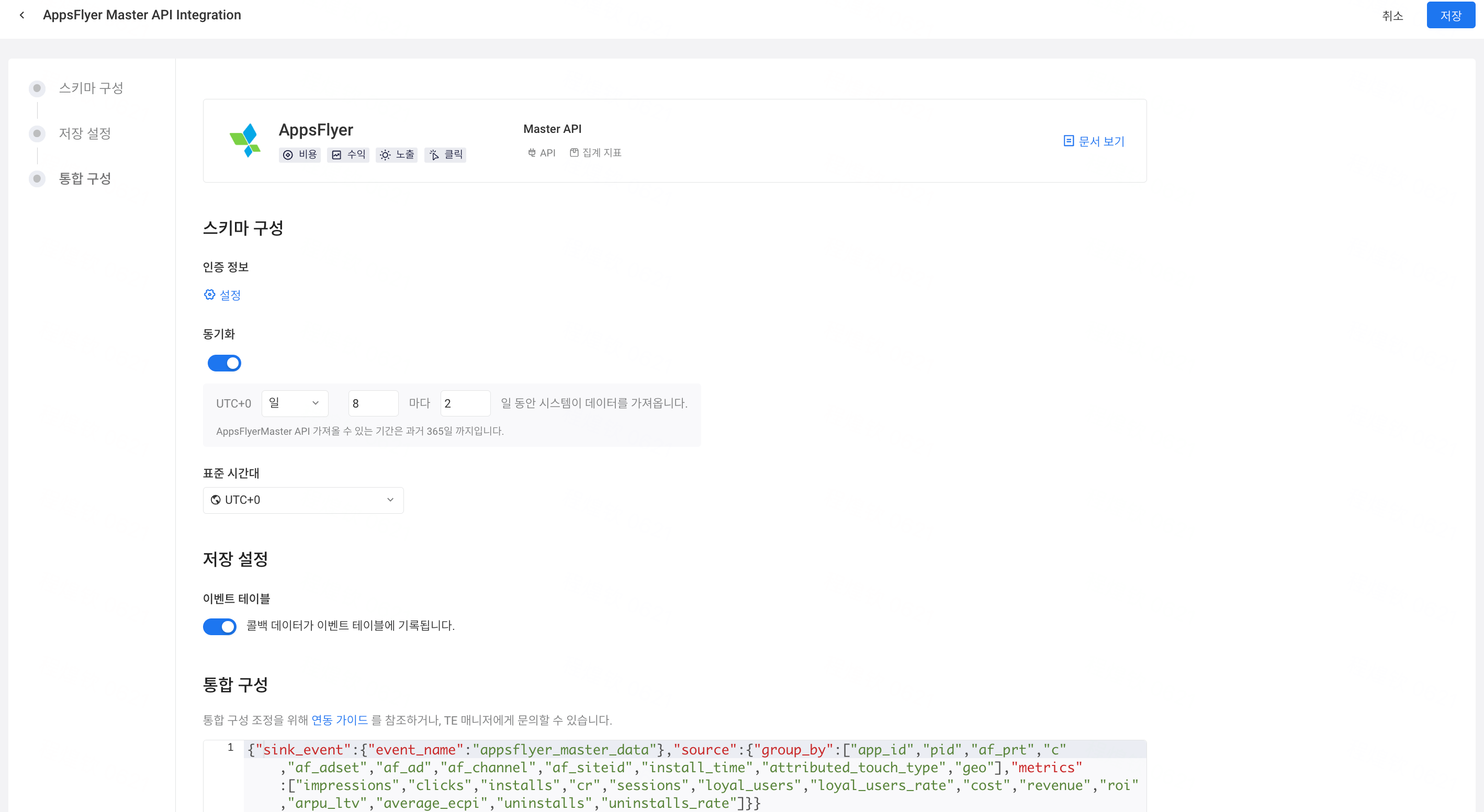Image resolution: width=1484 pixels, height=812 pixels.
Task: Click the 콜백 데이터가 이벤트 테이블에 기록됩니다 text
Action: coord(350,626)
